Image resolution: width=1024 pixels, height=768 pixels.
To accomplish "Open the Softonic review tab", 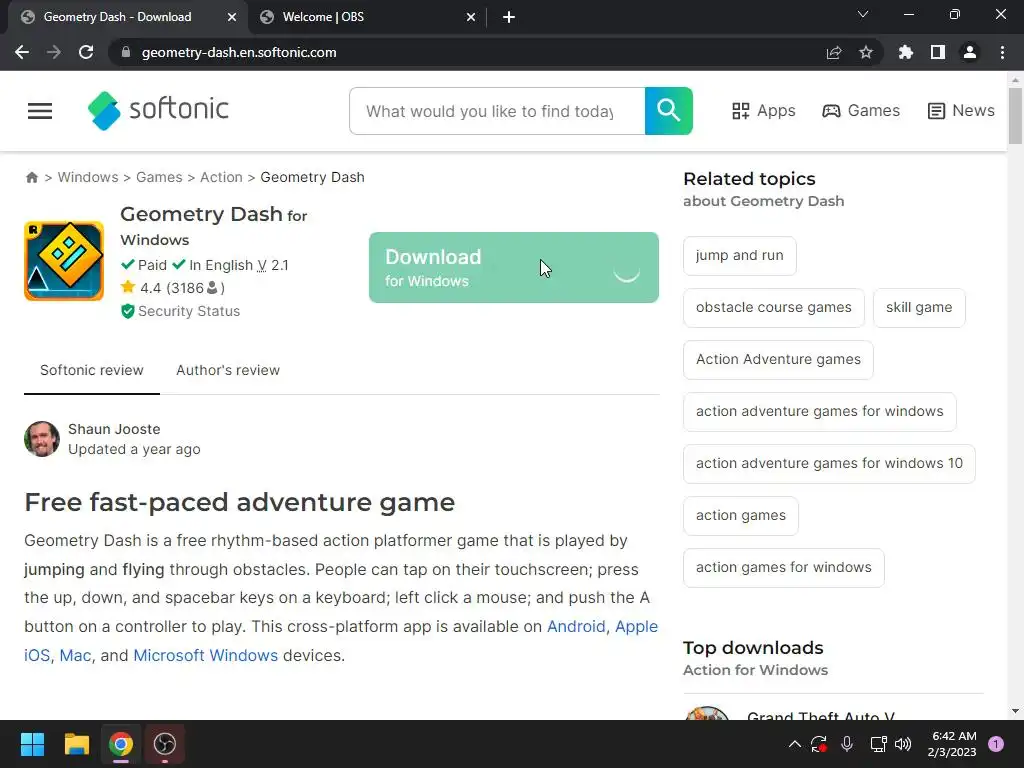I will [x=91, y=370].
